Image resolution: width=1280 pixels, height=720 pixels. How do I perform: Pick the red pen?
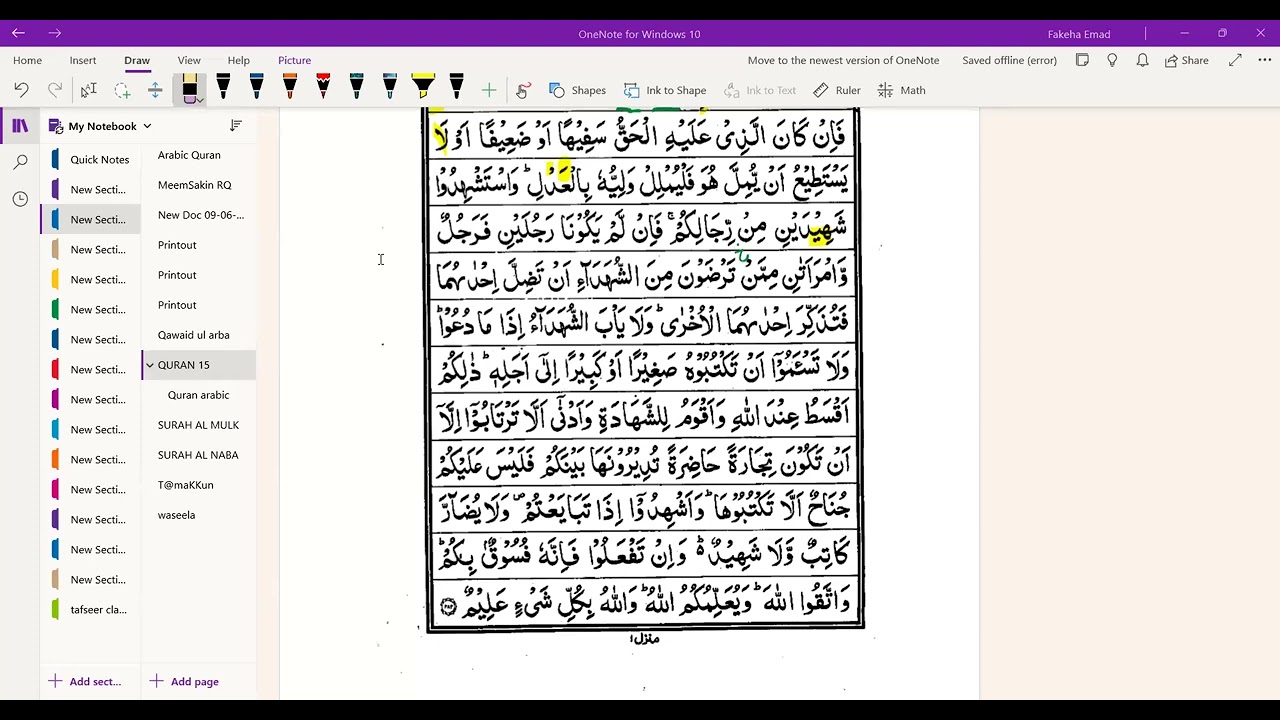323,87
